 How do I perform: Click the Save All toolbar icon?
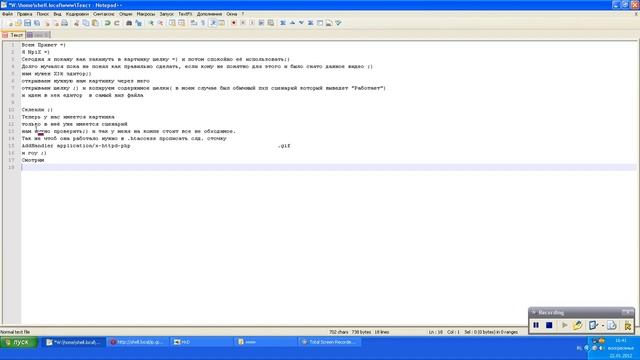click(36, 23)
